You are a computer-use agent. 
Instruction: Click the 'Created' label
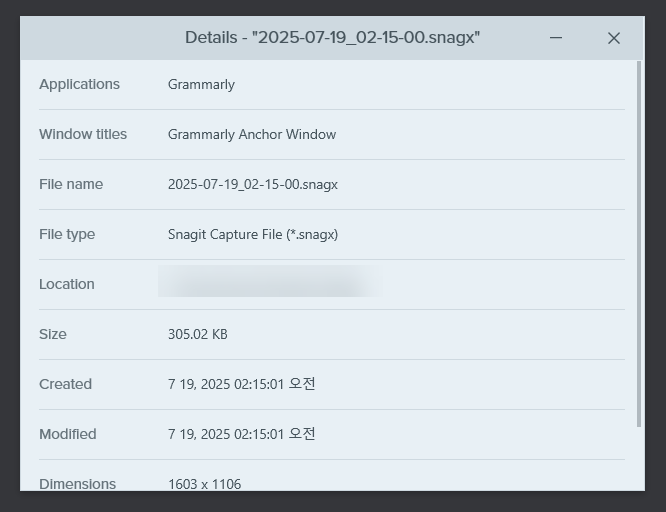(x=65, y=384)
